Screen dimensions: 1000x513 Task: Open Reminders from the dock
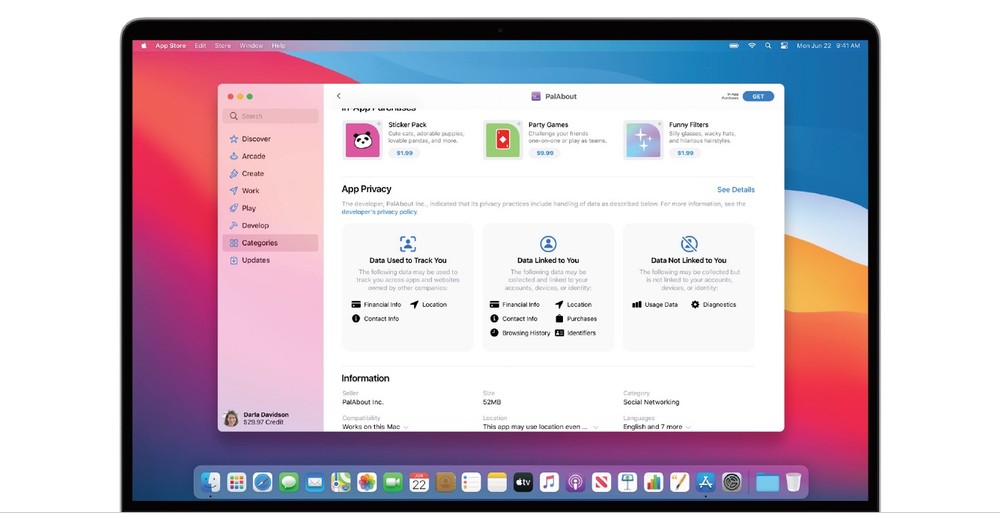(471, 482)
